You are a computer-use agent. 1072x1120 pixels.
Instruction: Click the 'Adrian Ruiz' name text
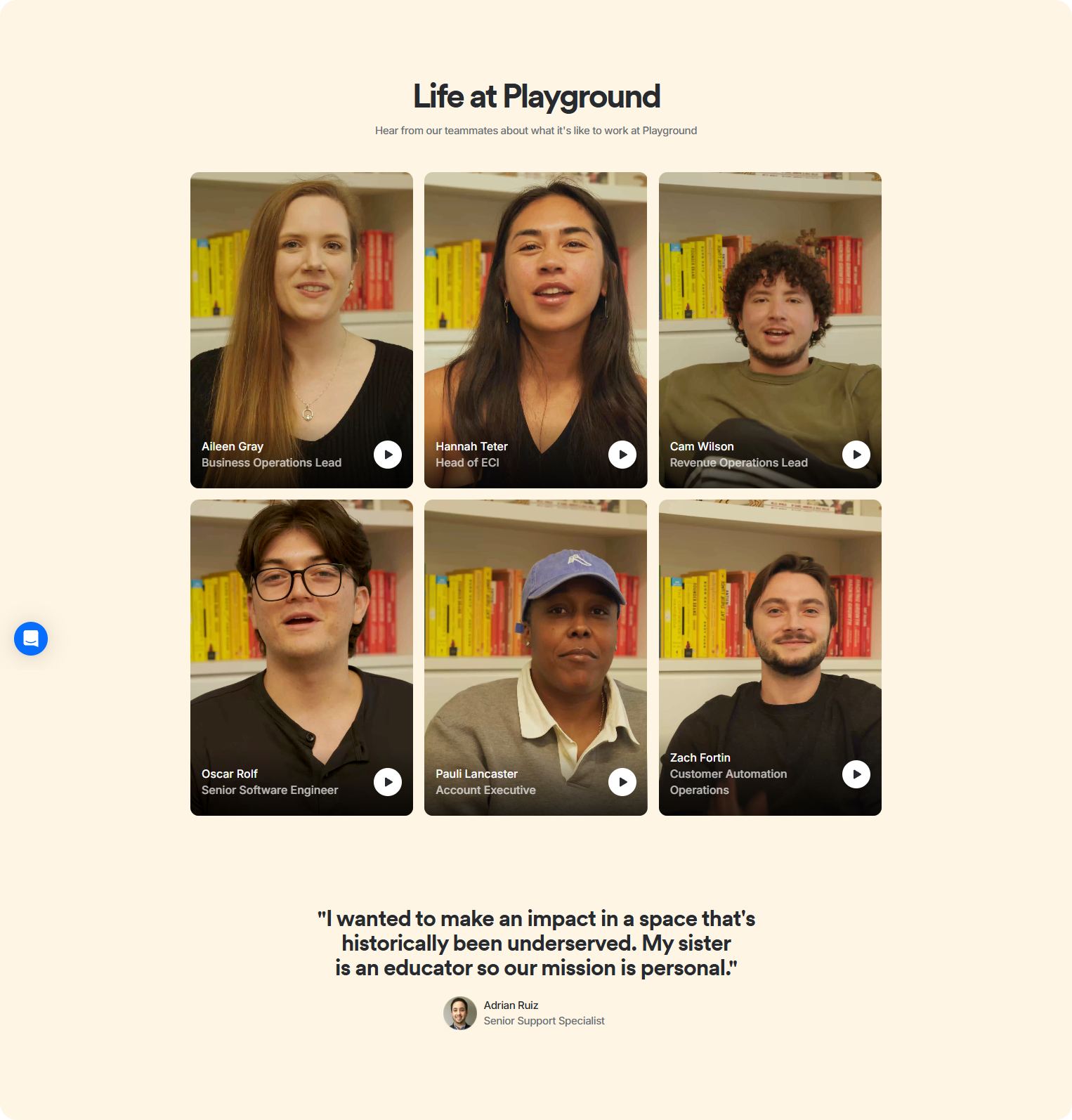point(511,1005)
